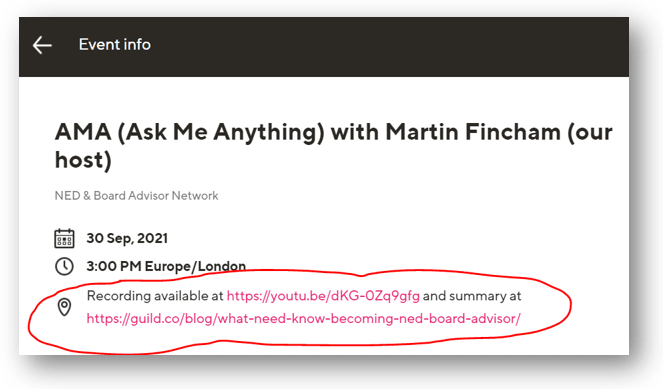Click the "3:00 PM Europe/London" time text
Screen dimensions: 663x389
[166, 266]
